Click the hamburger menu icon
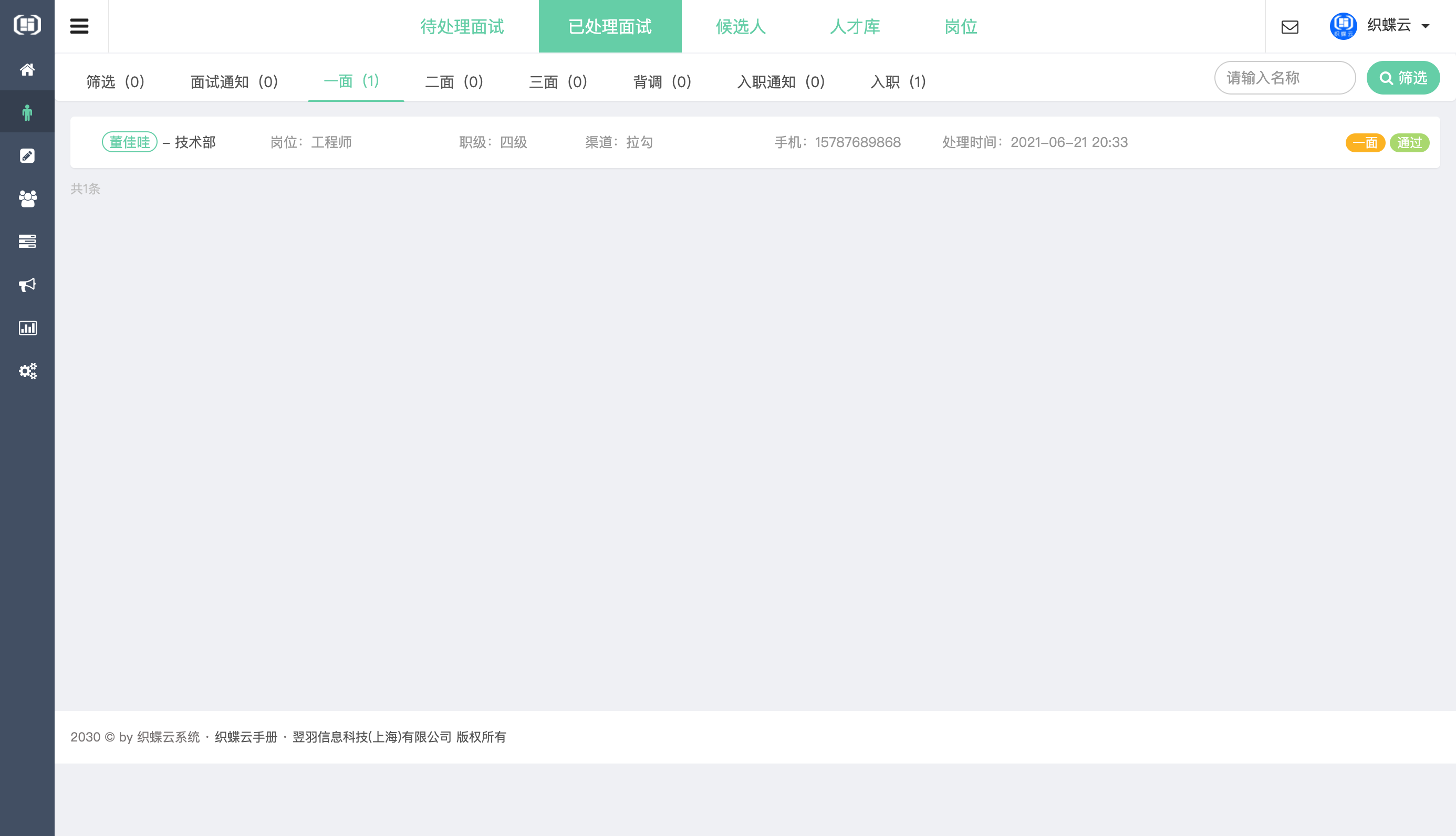1456x836 pixels. coord(79,26)
